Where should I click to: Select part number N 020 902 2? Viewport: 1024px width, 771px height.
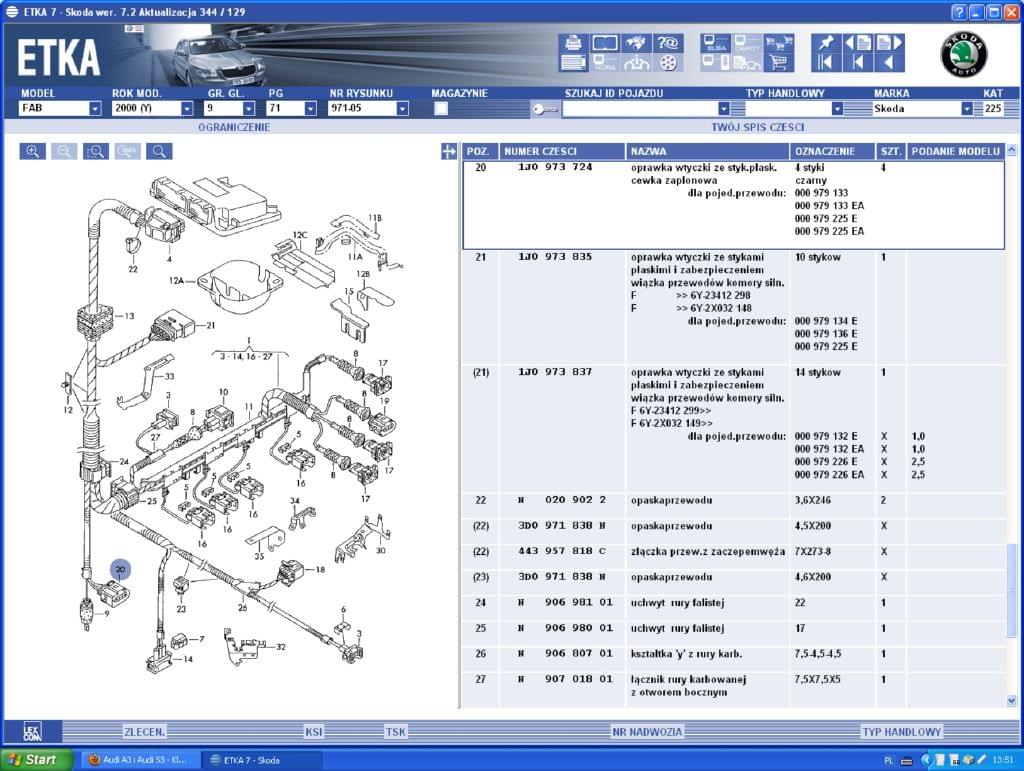(x=562, y=500)
